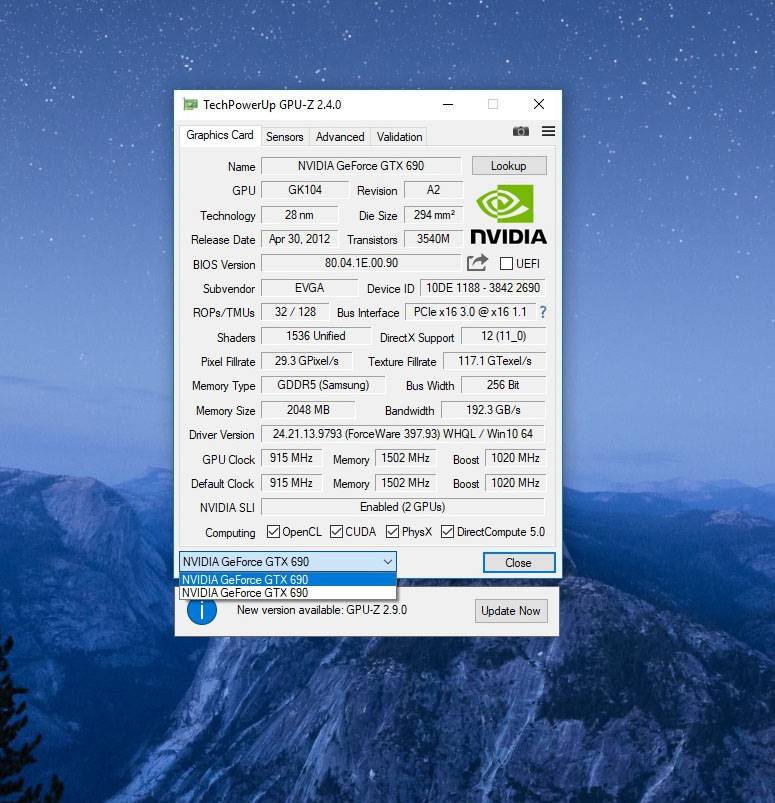Click the Update Now button

[x=511, y=611]
